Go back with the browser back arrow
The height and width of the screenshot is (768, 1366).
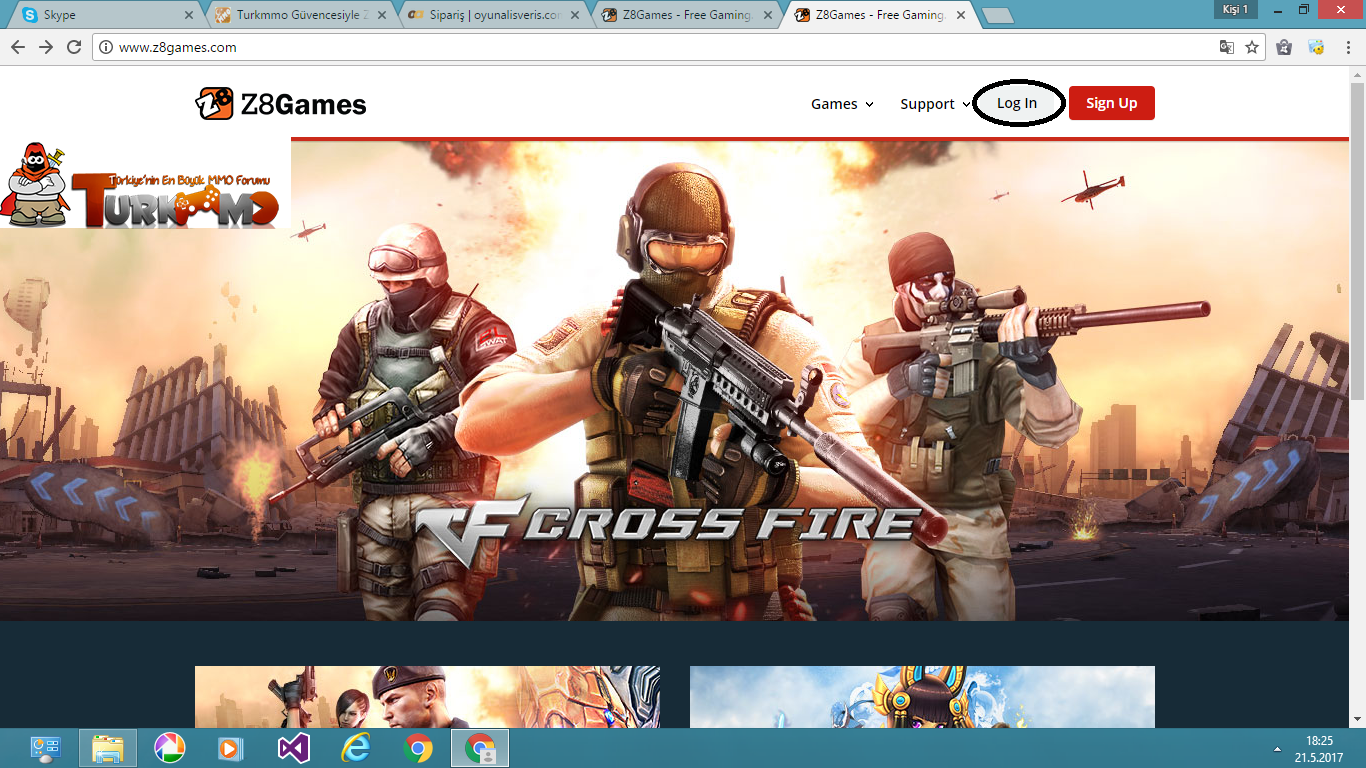tap(18, 47)
